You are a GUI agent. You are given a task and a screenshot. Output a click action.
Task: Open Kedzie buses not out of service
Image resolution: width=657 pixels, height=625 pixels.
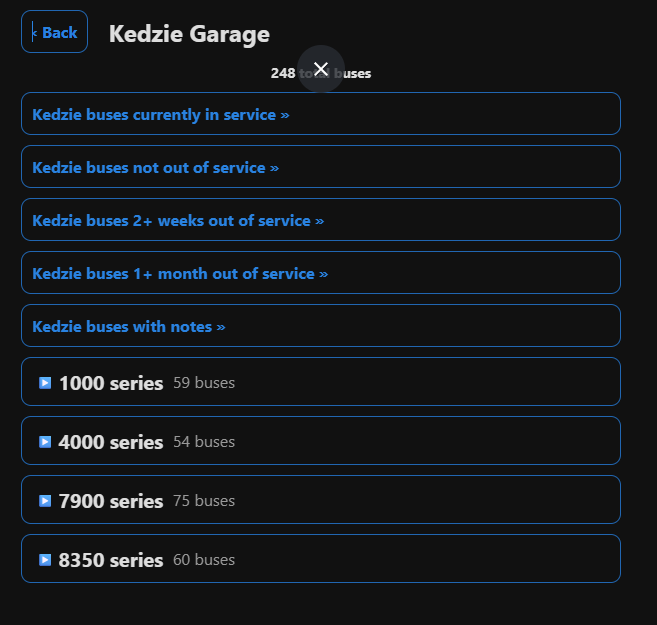pos(321,167)
